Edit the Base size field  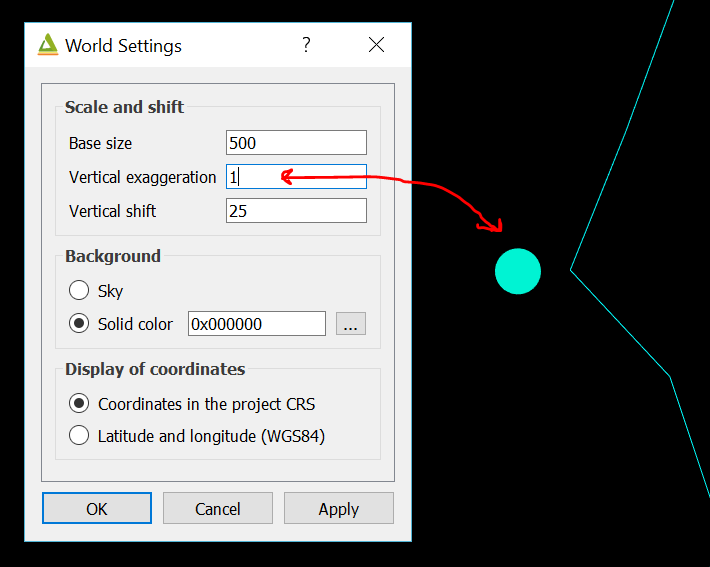[x=296, y=143]
